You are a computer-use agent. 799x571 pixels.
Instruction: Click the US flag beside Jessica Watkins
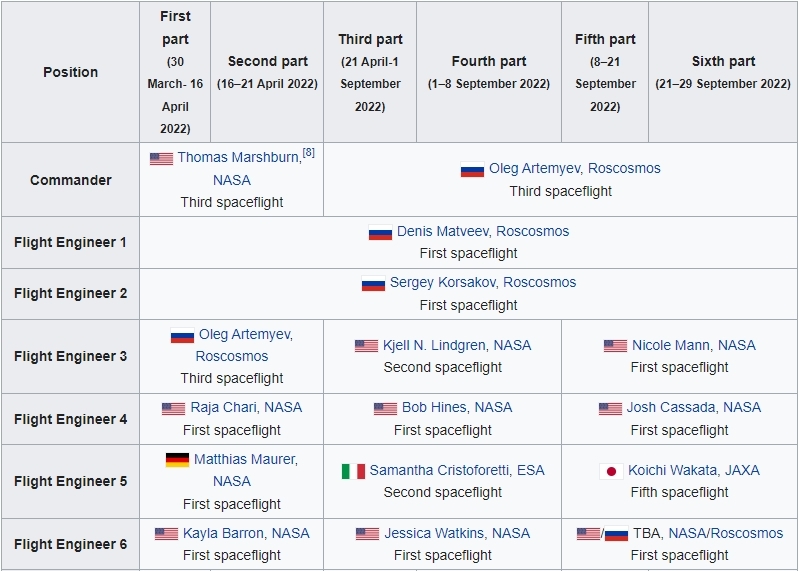(367, 534)
